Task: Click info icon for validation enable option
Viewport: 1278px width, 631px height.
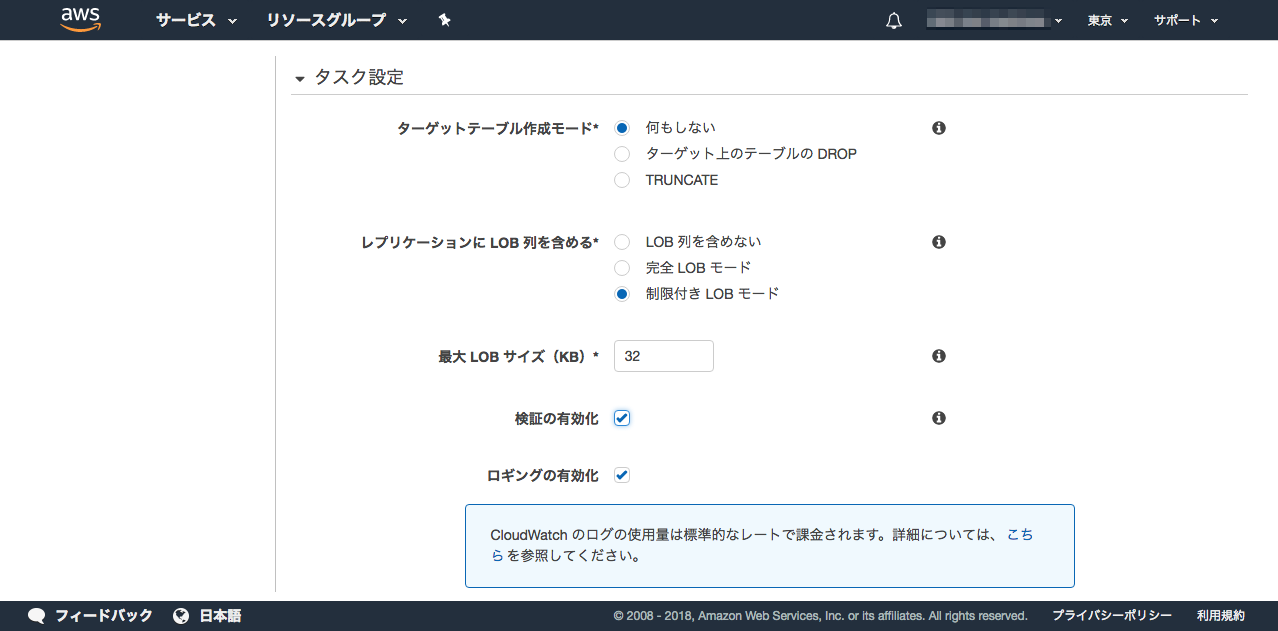Action: 939,418
